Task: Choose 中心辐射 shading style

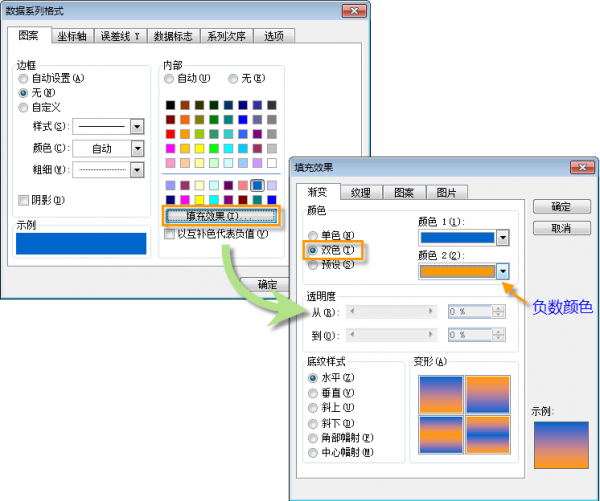Action: (313, 453)
